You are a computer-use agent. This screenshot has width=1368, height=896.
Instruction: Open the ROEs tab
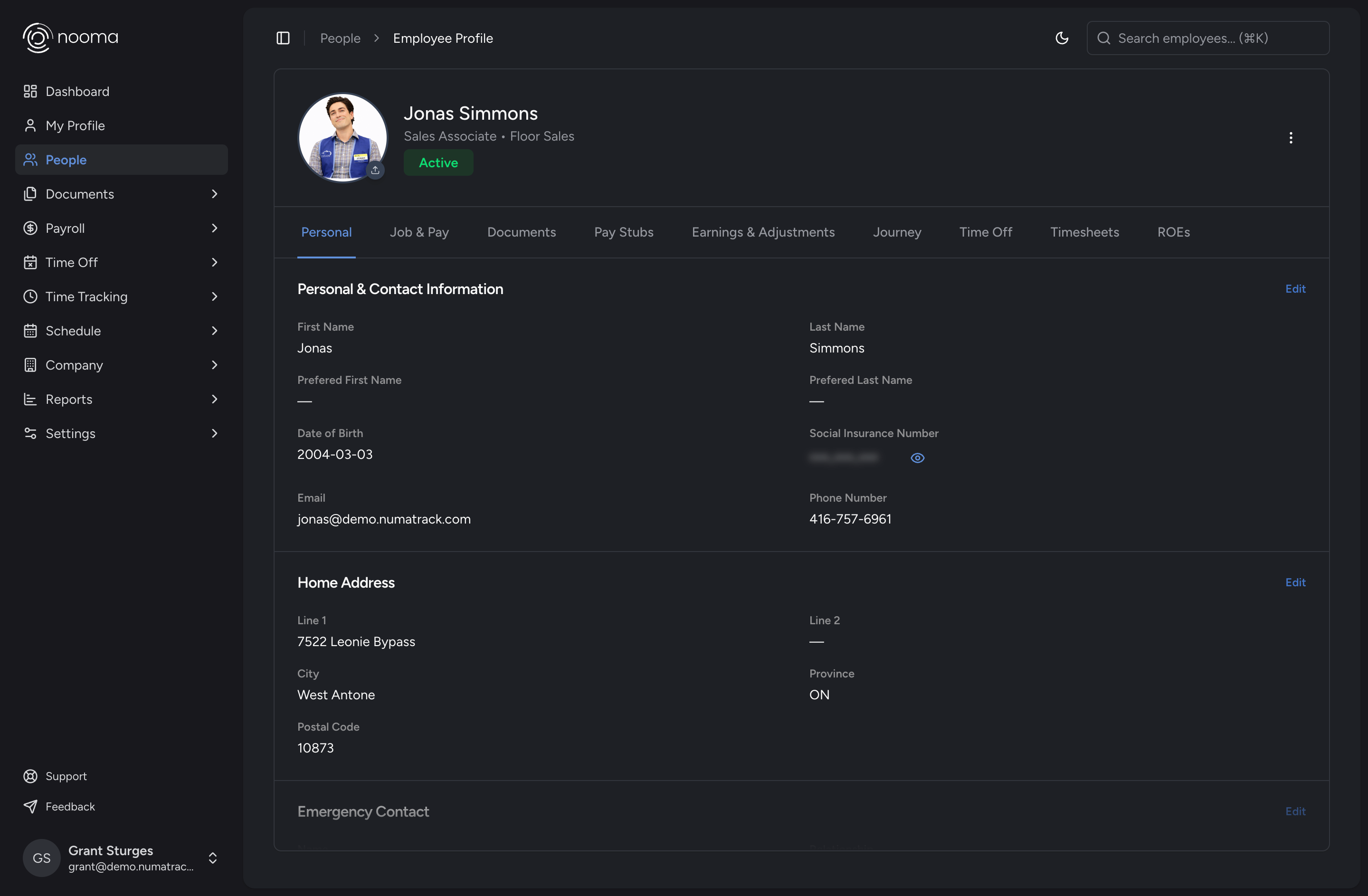pyautogui.click(x=1173, y=232)
